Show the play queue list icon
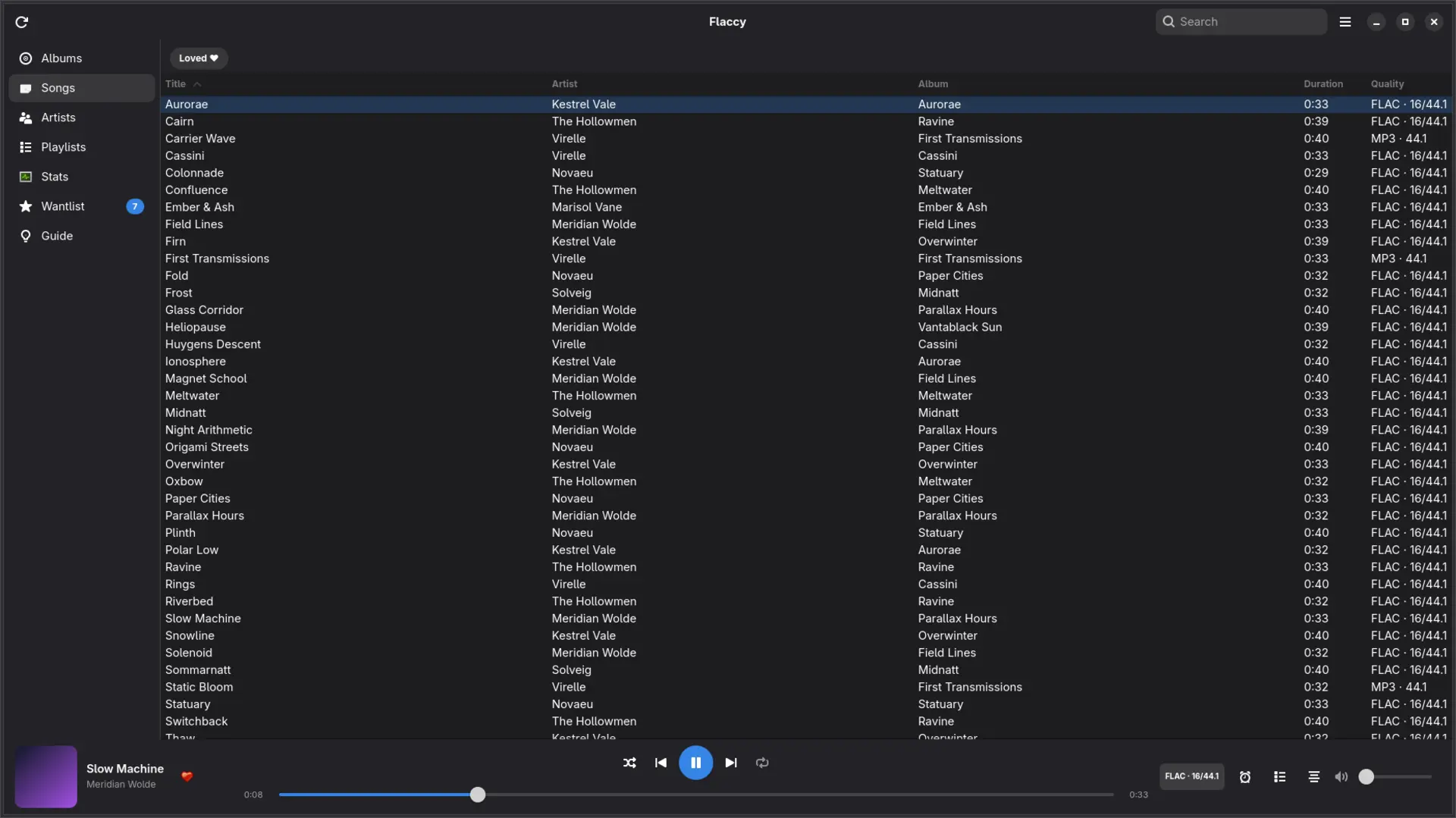1456x818 pixels. 1280,777
